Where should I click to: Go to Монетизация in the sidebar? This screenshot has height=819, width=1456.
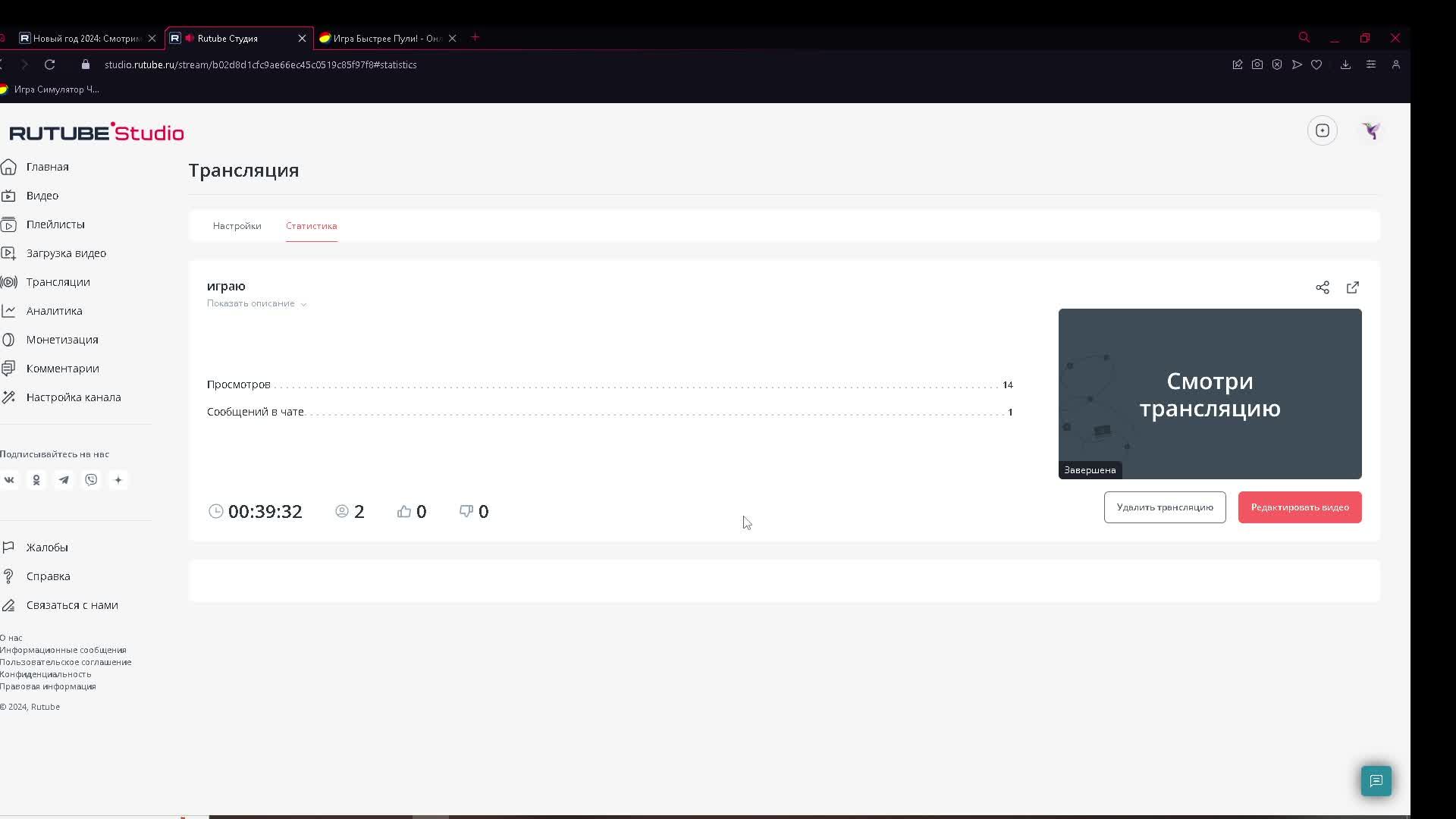[62, 340]
